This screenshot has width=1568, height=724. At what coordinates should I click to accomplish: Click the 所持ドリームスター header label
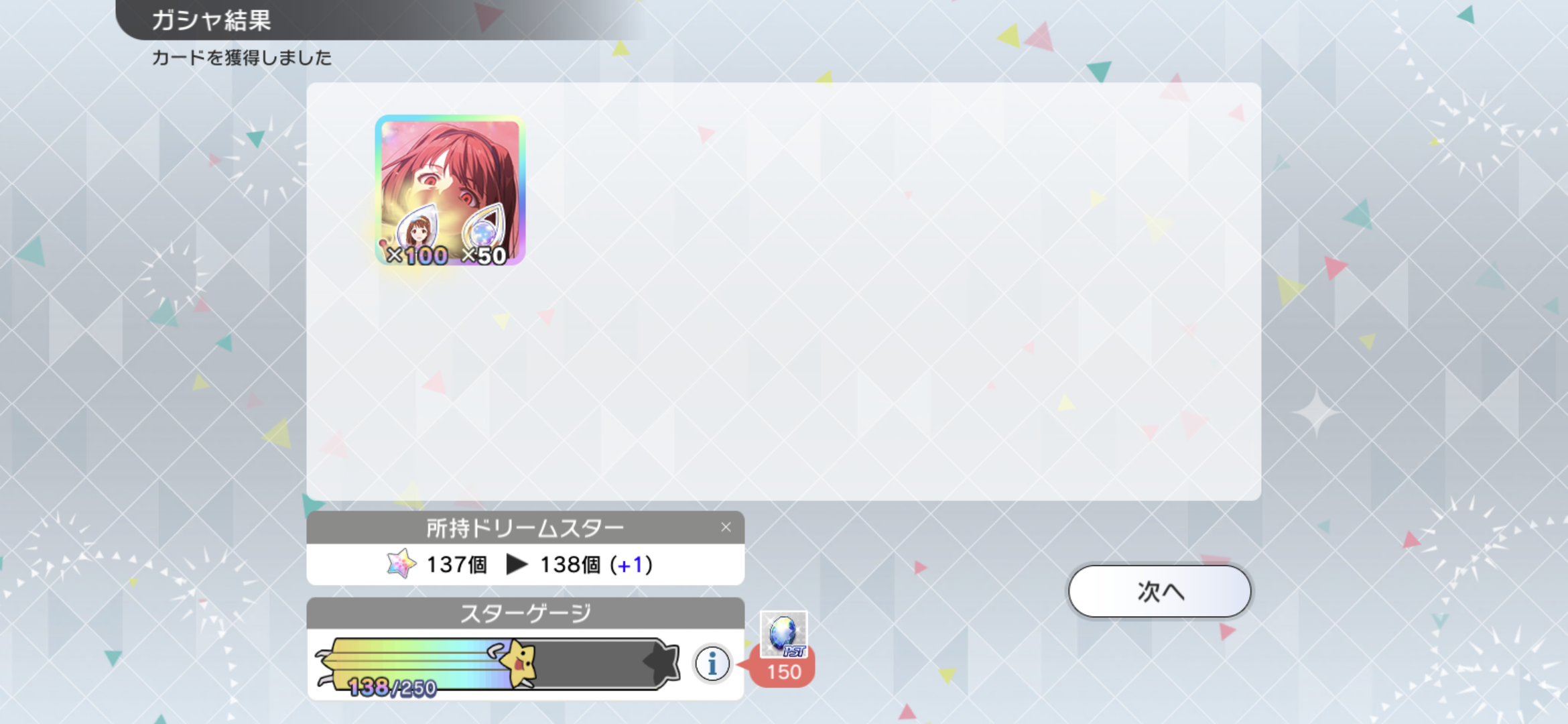pos(525,528)
